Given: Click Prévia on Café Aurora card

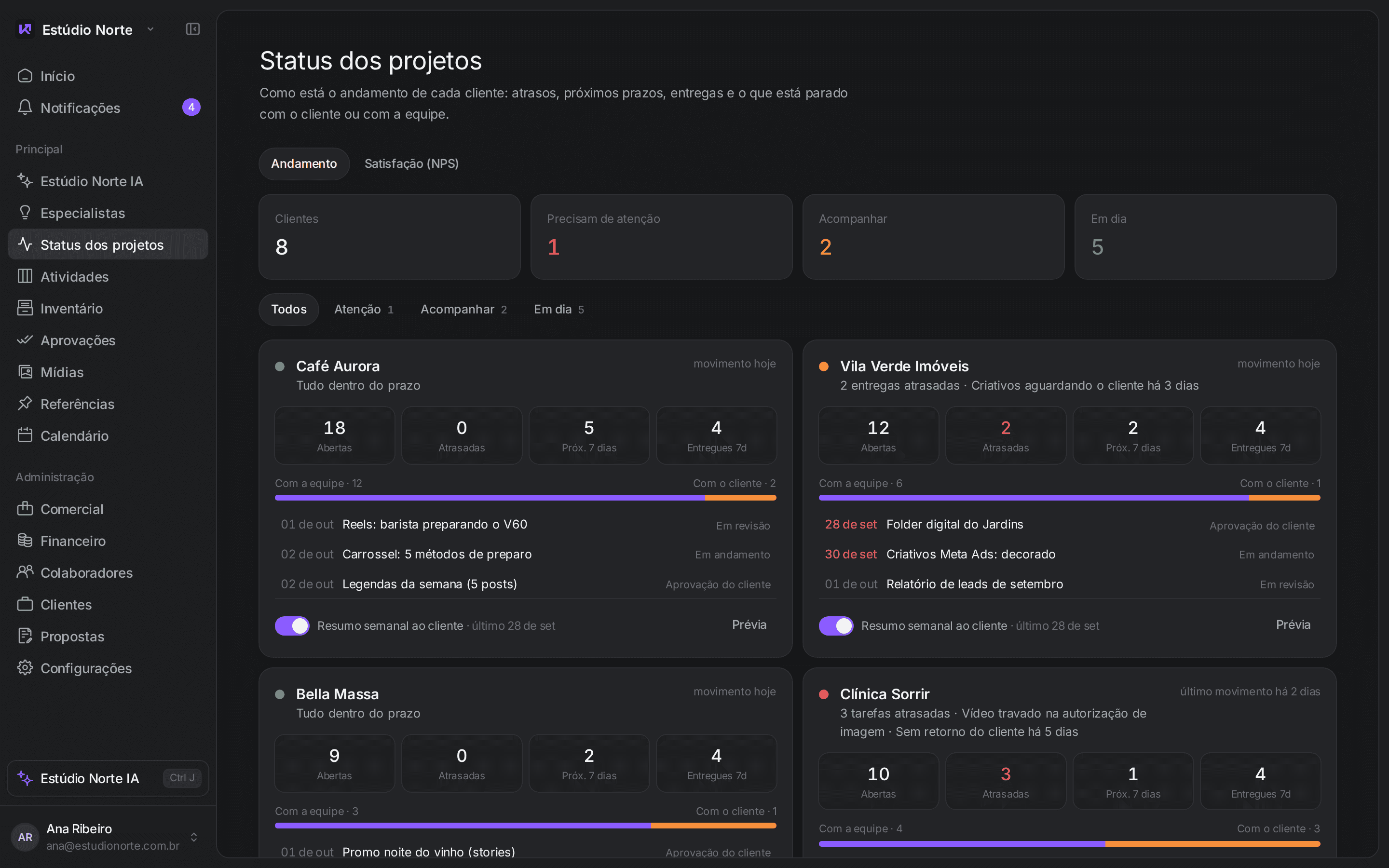Looking at the screenshot, I should point(749,624).
